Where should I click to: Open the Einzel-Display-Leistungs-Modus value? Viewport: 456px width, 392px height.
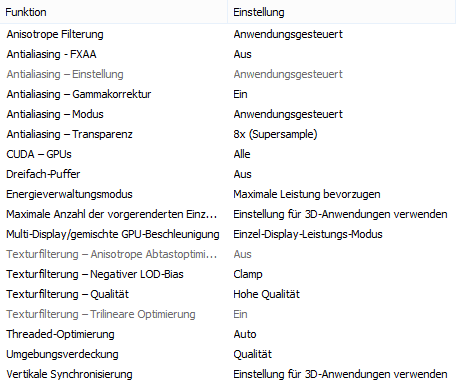(x=308, y=234)
